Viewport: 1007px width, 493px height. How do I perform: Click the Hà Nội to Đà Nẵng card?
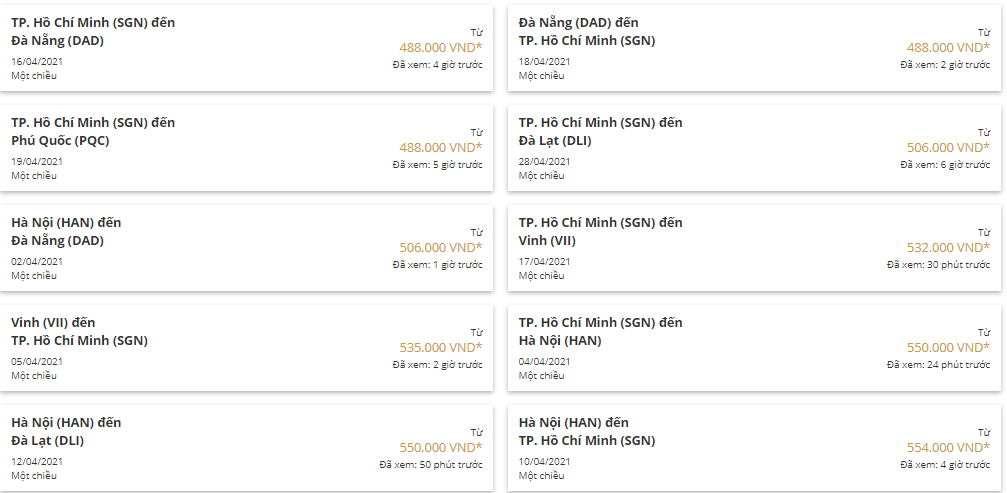tap(66, 231)
